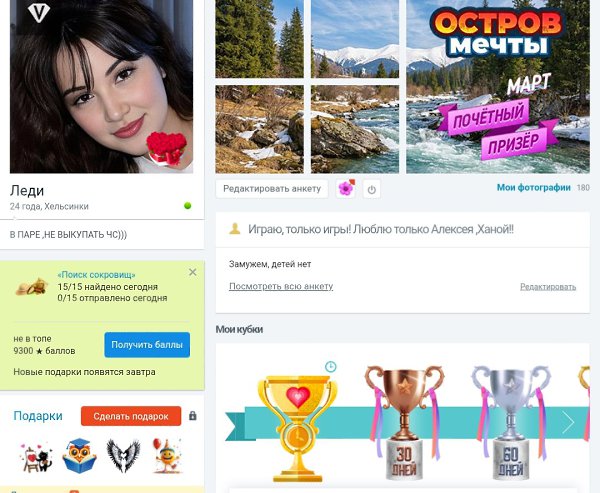Image resolution: width=600 pixels, height=493 pixels.
Task: Close the Поиск сокровищ panel
Action: coord(192,272)
